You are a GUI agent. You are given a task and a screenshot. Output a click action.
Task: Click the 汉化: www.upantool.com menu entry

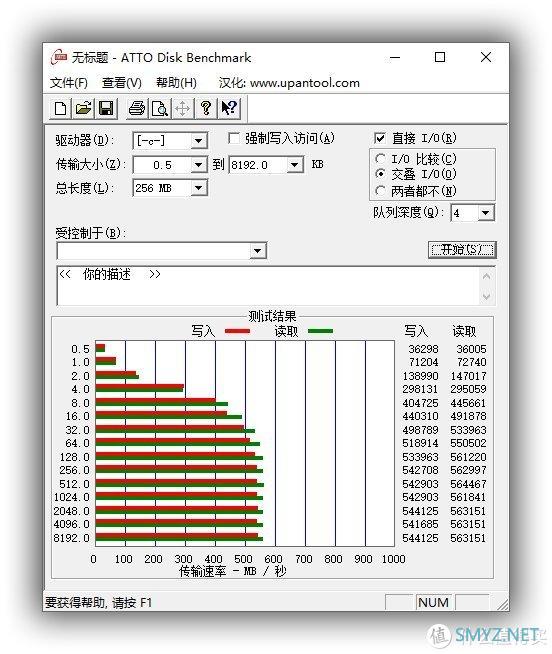click(289, 83)
